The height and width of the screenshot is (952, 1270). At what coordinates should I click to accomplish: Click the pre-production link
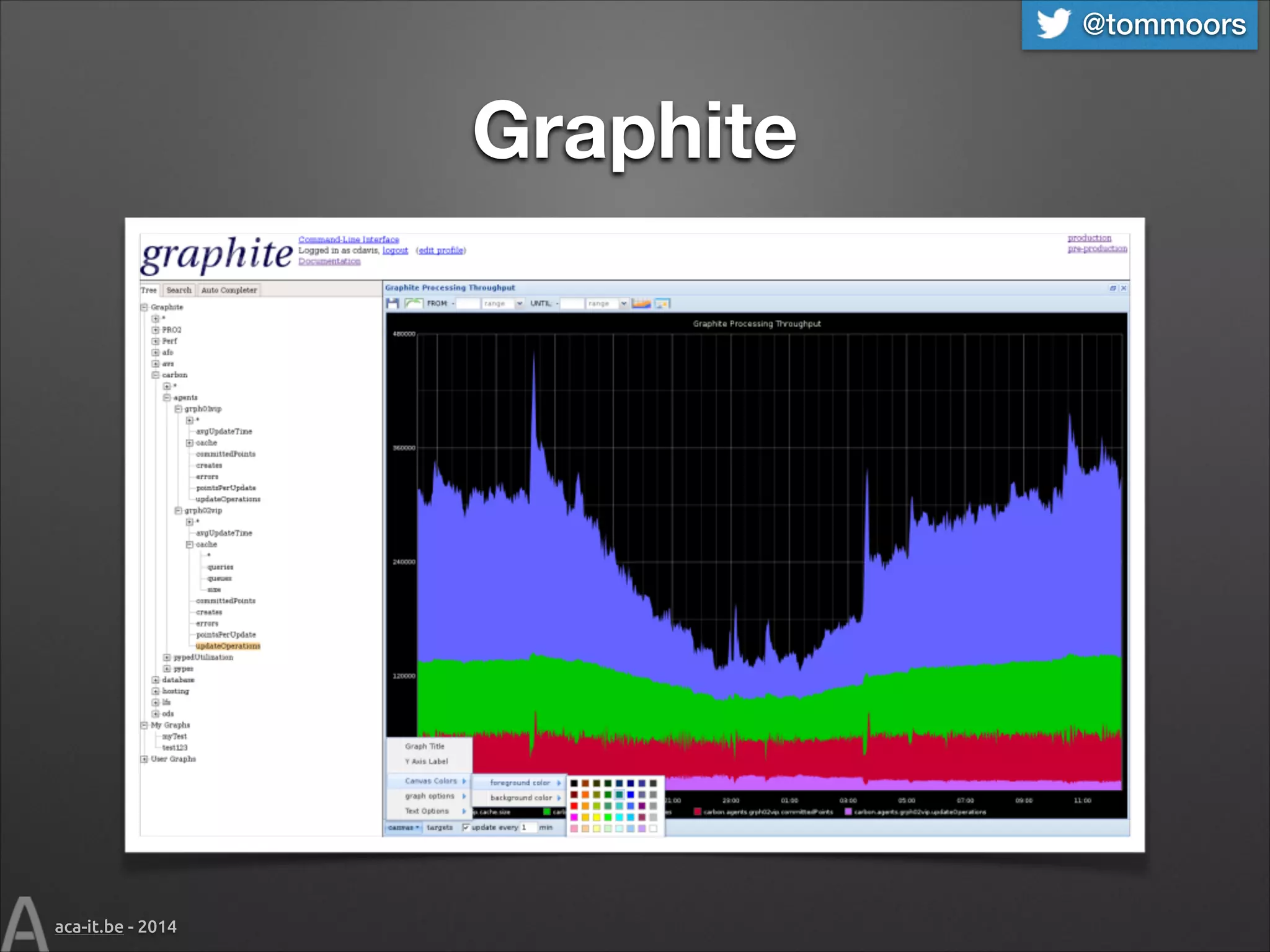1097,249
